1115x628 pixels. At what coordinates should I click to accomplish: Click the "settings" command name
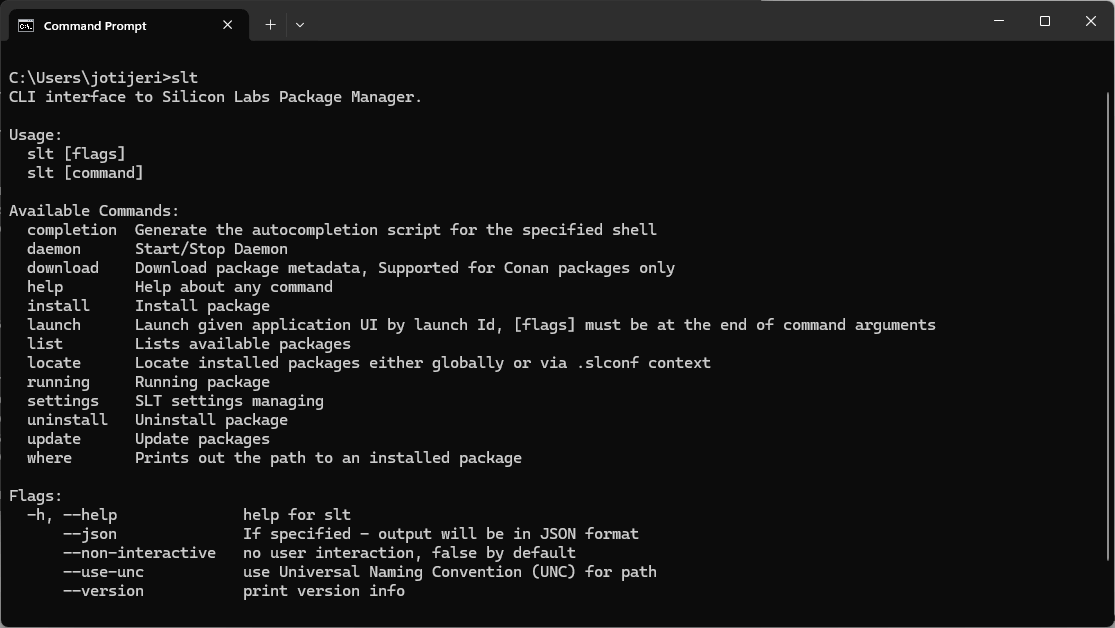[63, 401]
